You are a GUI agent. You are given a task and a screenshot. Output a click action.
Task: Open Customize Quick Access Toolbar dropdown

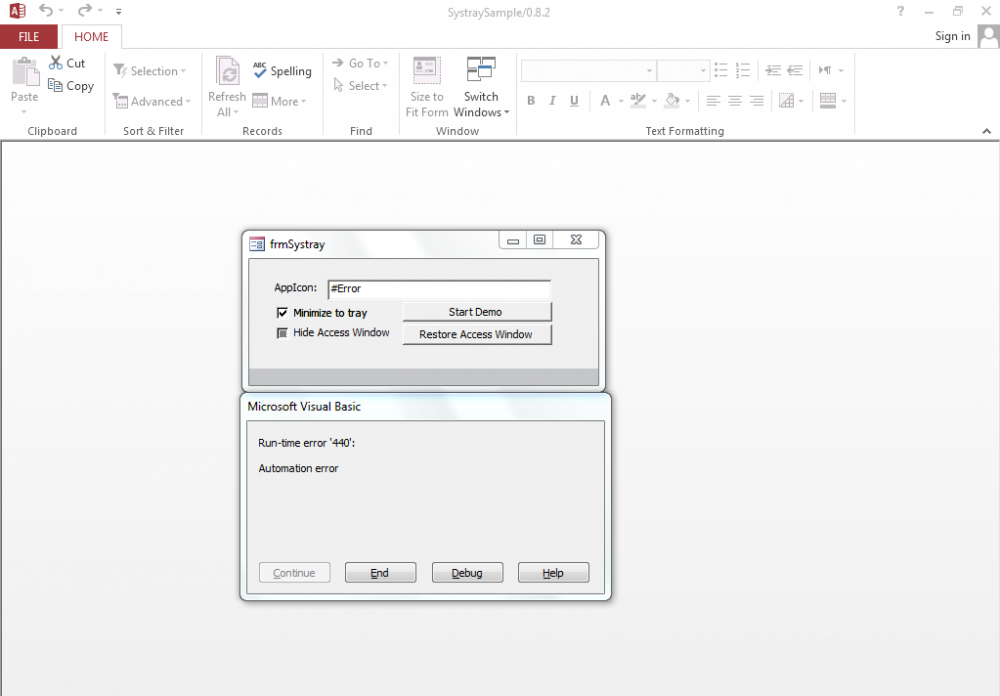tap(119, 11)
